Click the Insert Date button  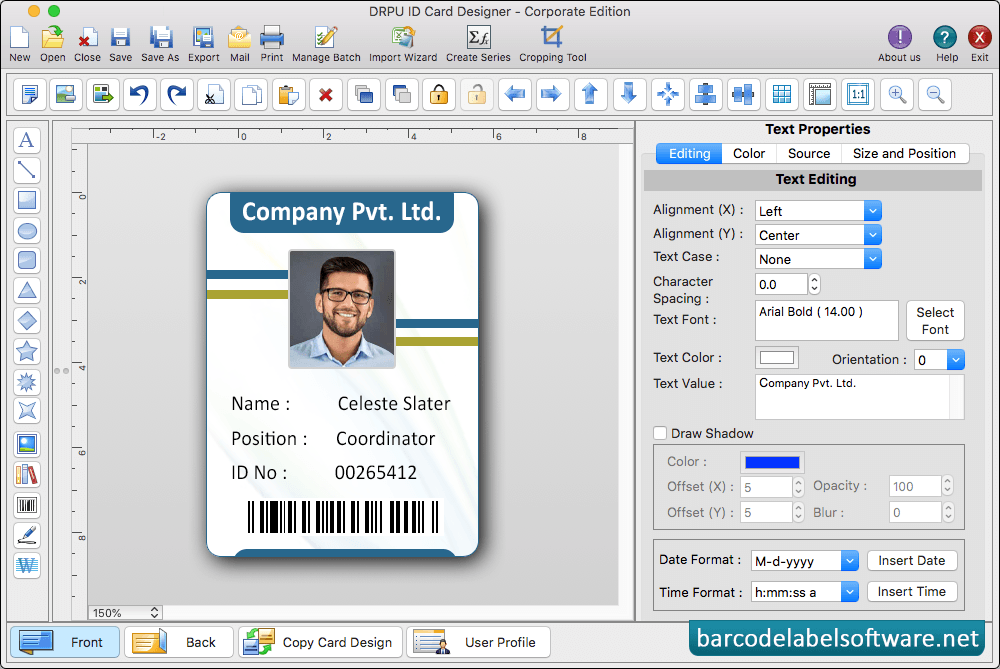pos(912,561)
